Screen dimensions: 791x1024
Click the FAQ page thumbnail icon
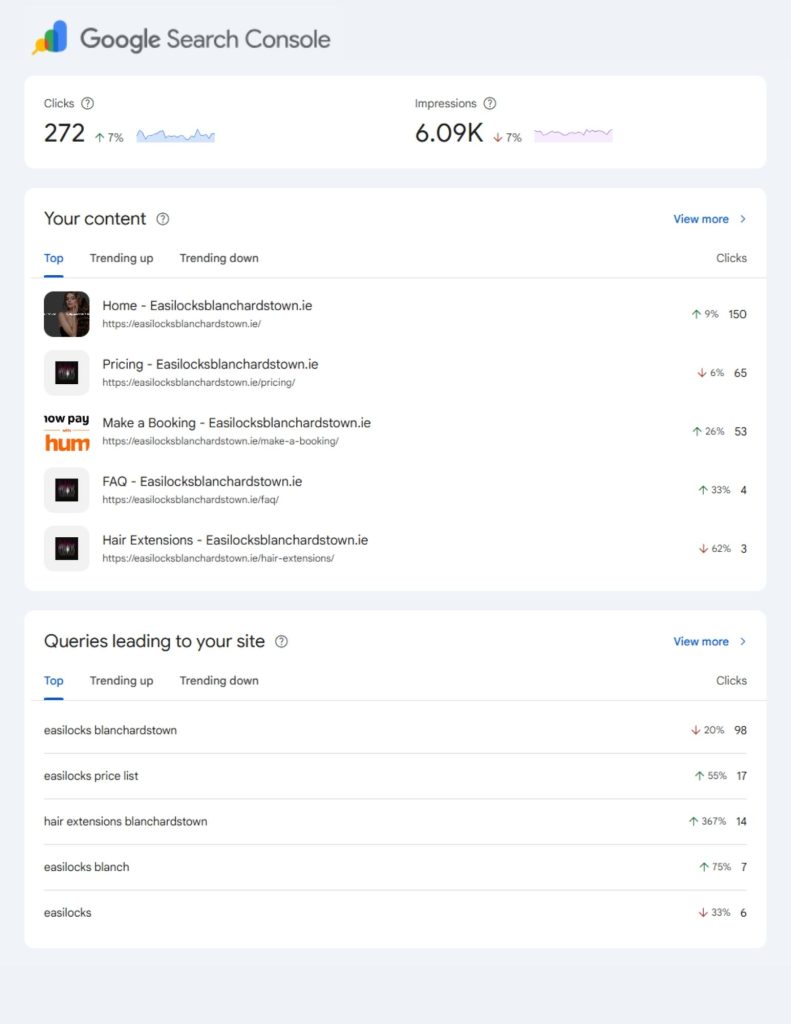(x=67, y=490)
